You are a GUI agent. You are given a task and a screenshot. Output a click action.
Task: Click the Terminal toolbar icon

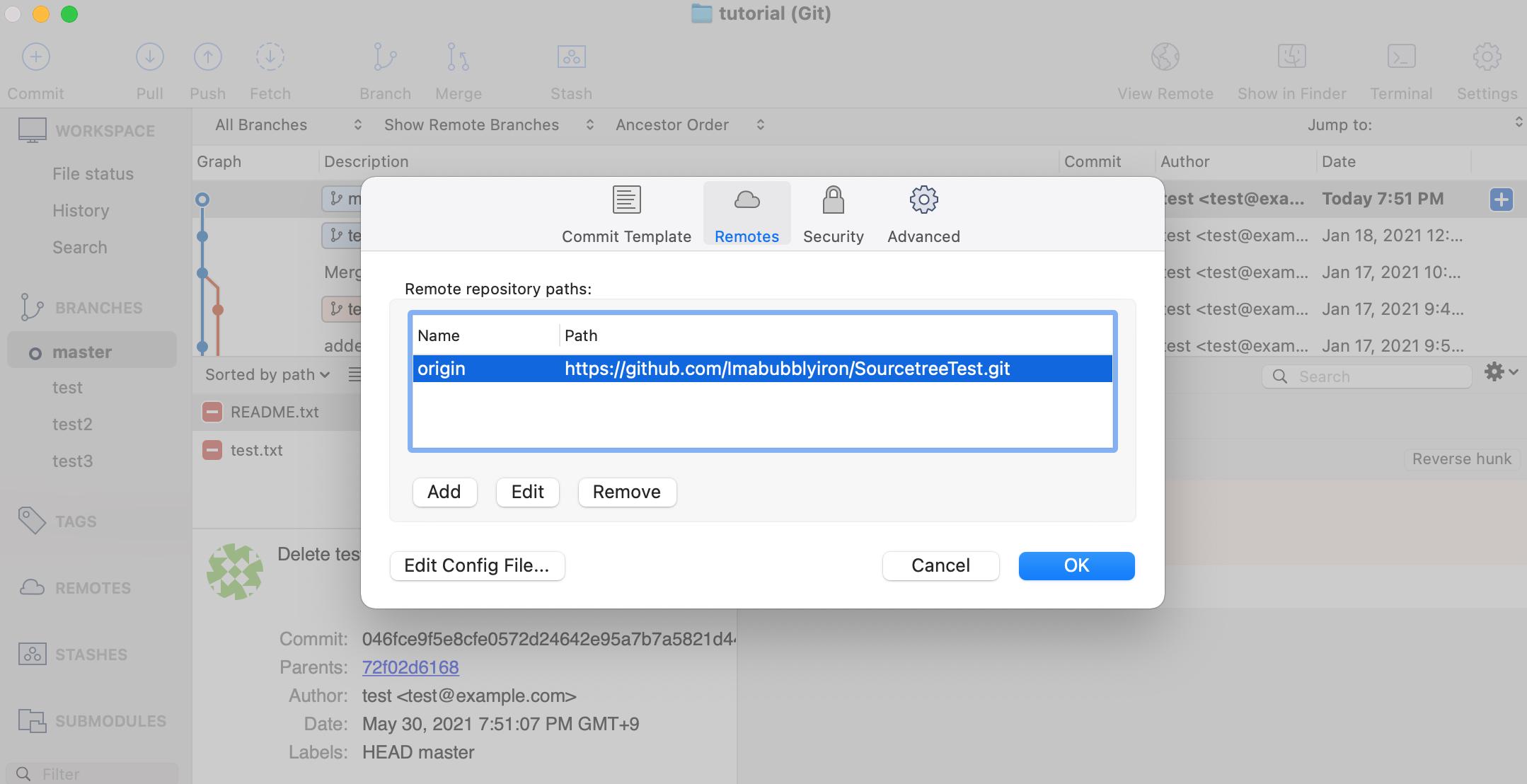[x=1400, y=57]
